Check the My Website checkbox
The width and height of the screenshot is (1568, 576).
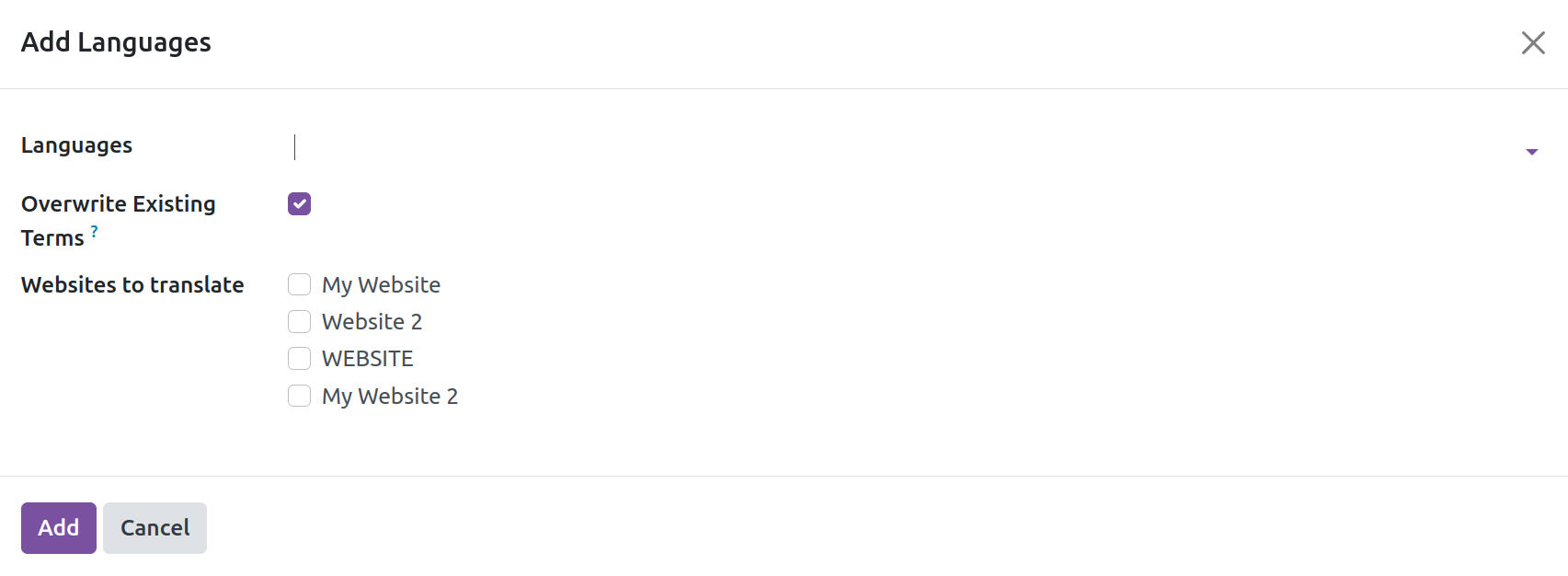299,284
